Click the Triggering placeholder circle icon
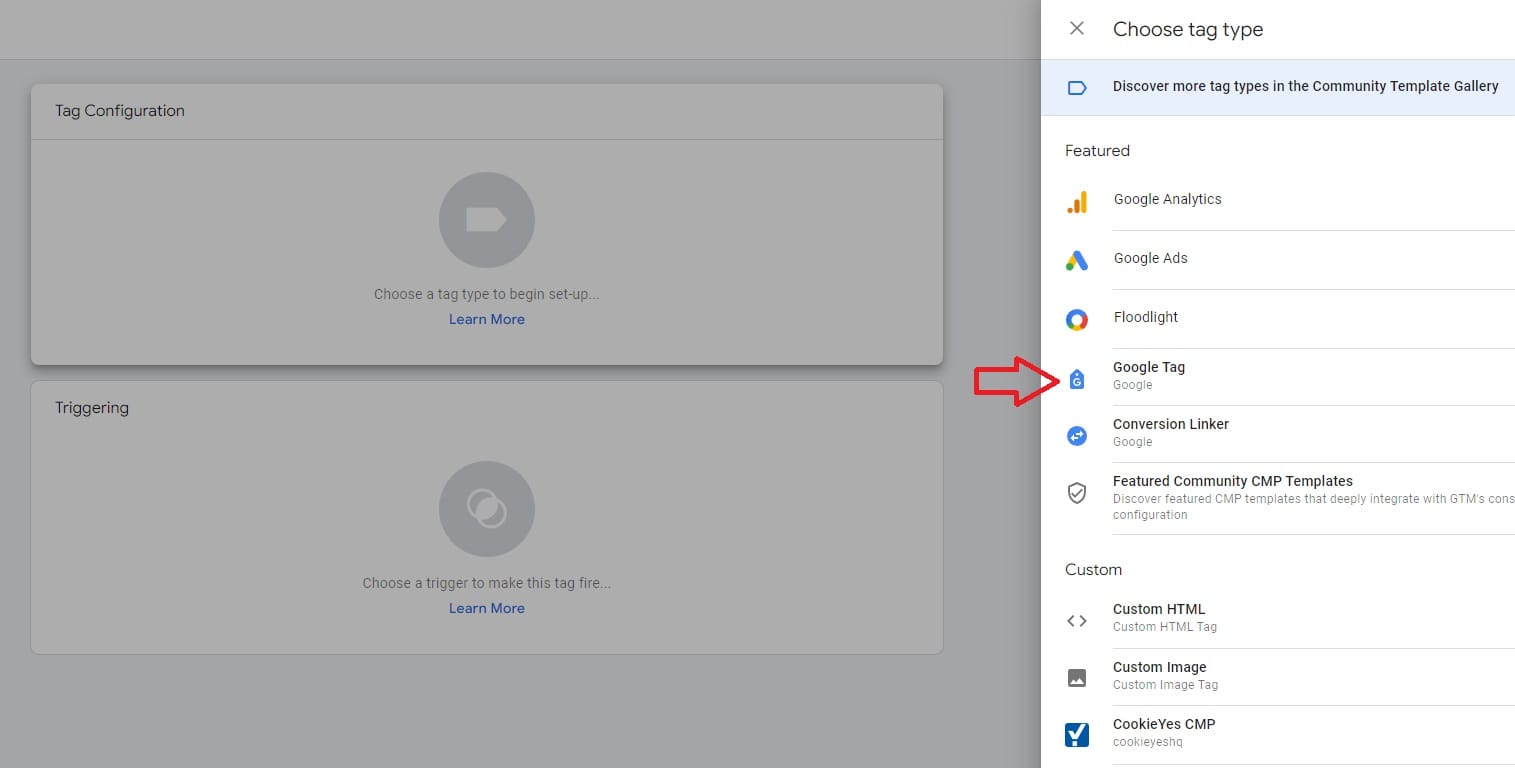This screenshot has height=768, width=1515. pyautogui.click(x=487, y=508)
